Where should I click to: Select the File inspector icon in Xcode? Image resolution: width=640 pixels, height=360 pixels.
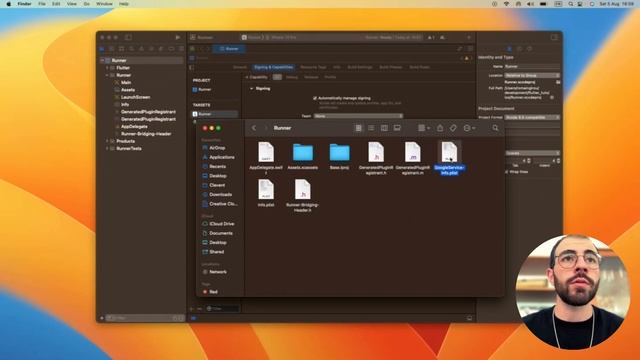click(509, 49)
